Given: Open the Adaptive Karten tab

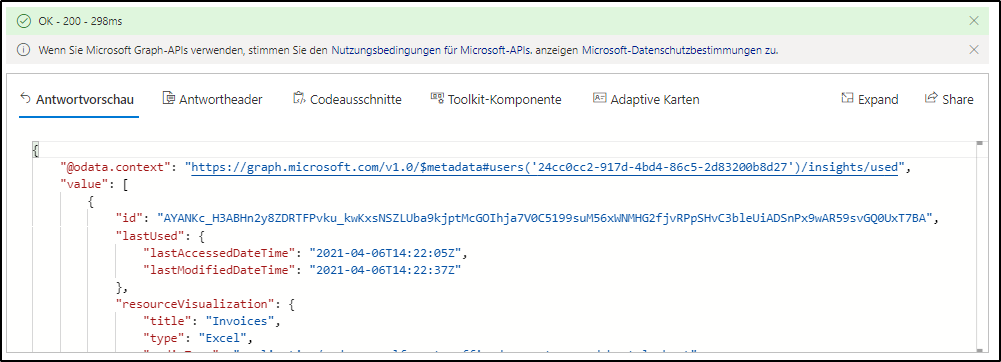Looking at the screenshot, I should (x=646, y=100).
